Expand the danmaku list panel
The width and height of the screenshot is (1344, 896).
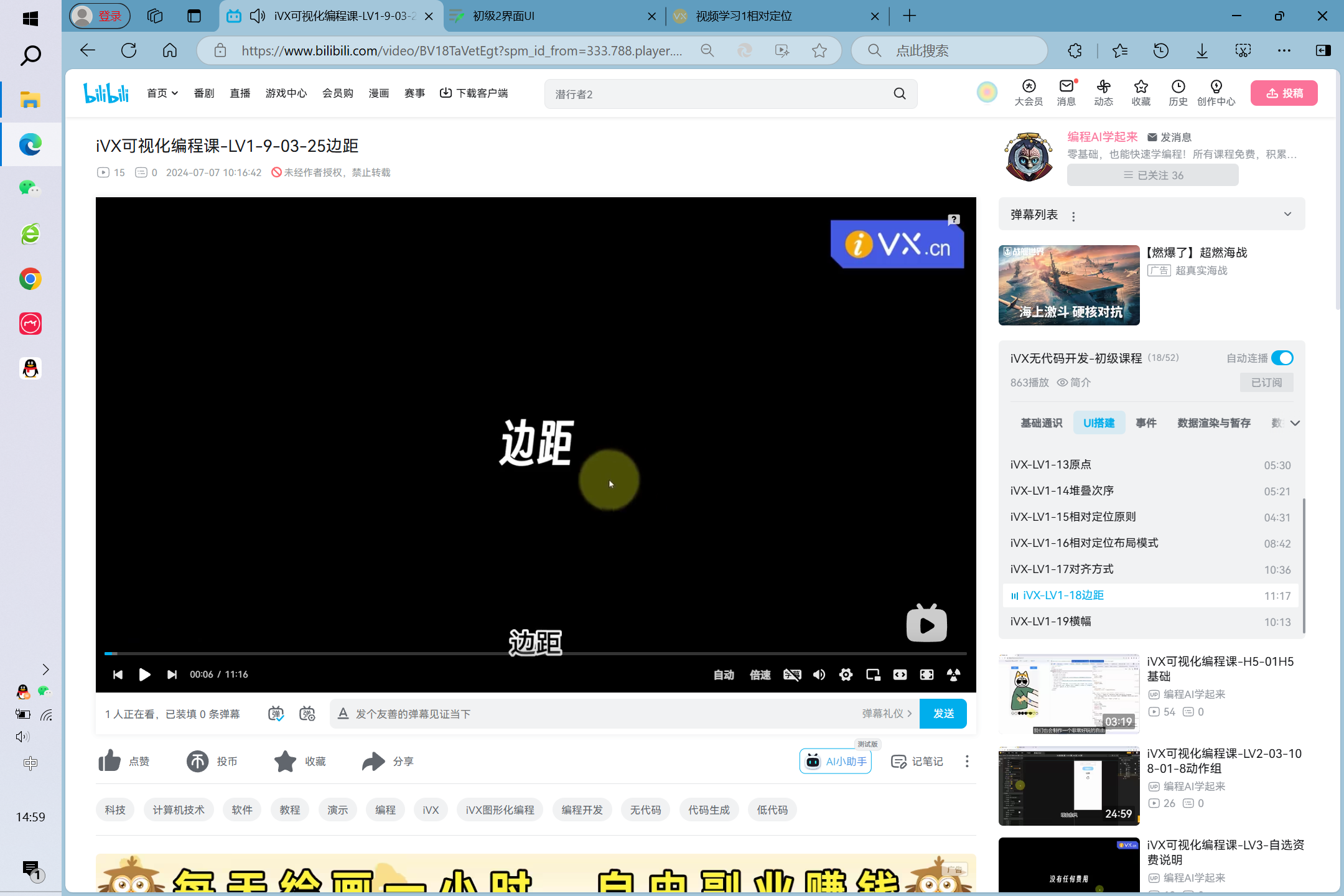pos(1287,214)
